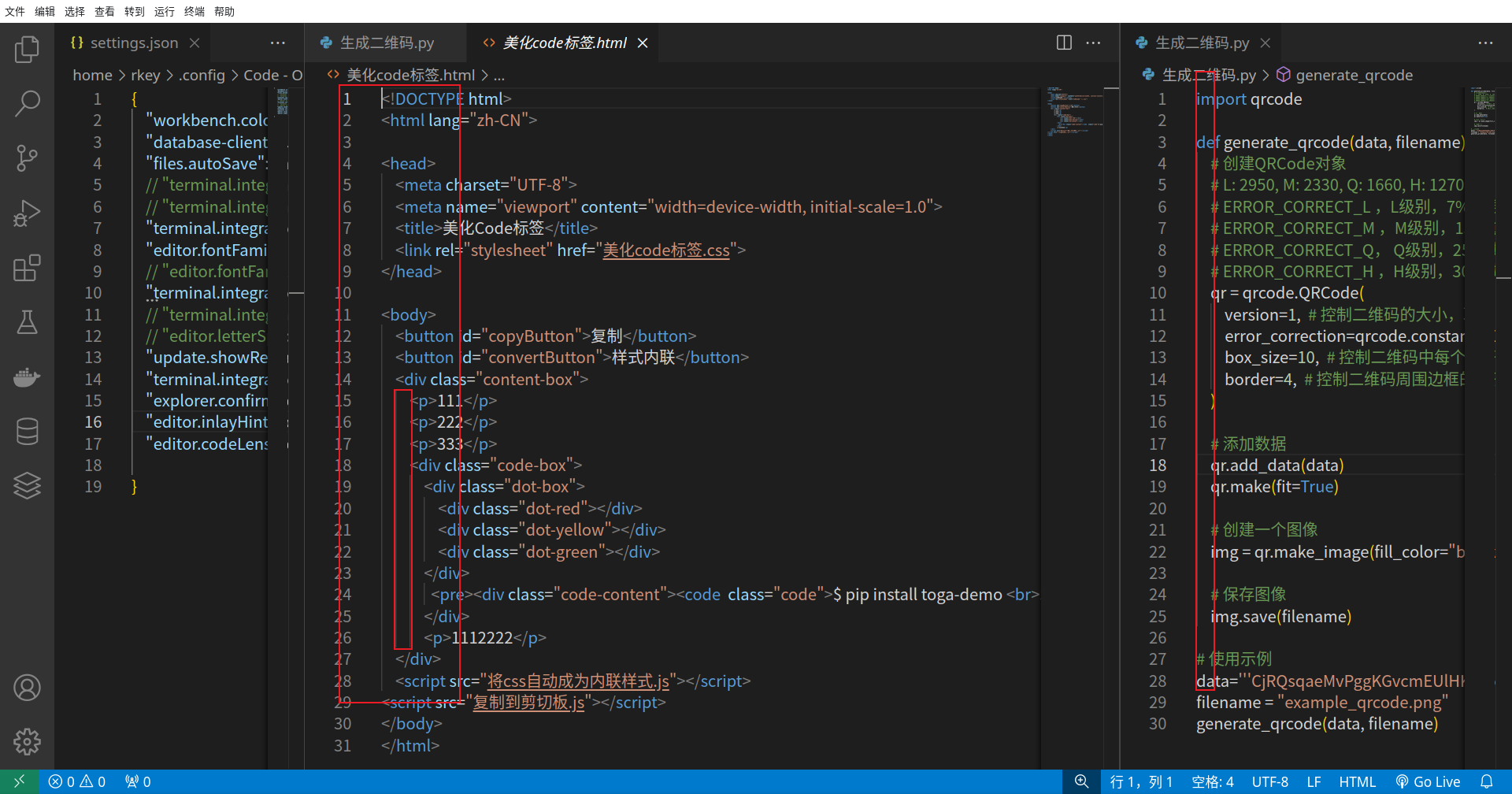Start Go Live server from status bar
1512x794 pixels.
(x=1428, y=781)
